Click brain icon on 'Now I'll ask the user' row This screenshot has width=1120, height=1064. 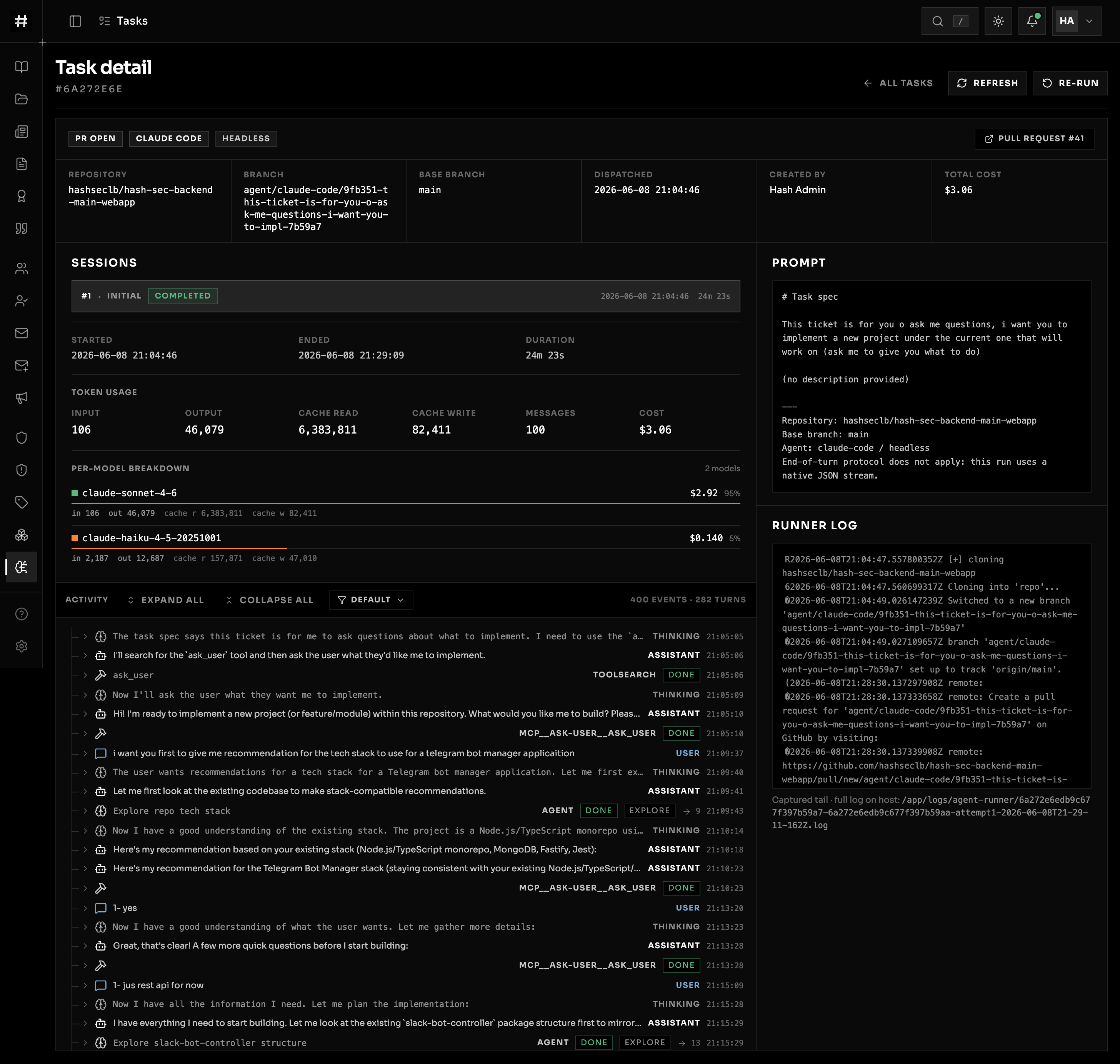click(101, 695)
